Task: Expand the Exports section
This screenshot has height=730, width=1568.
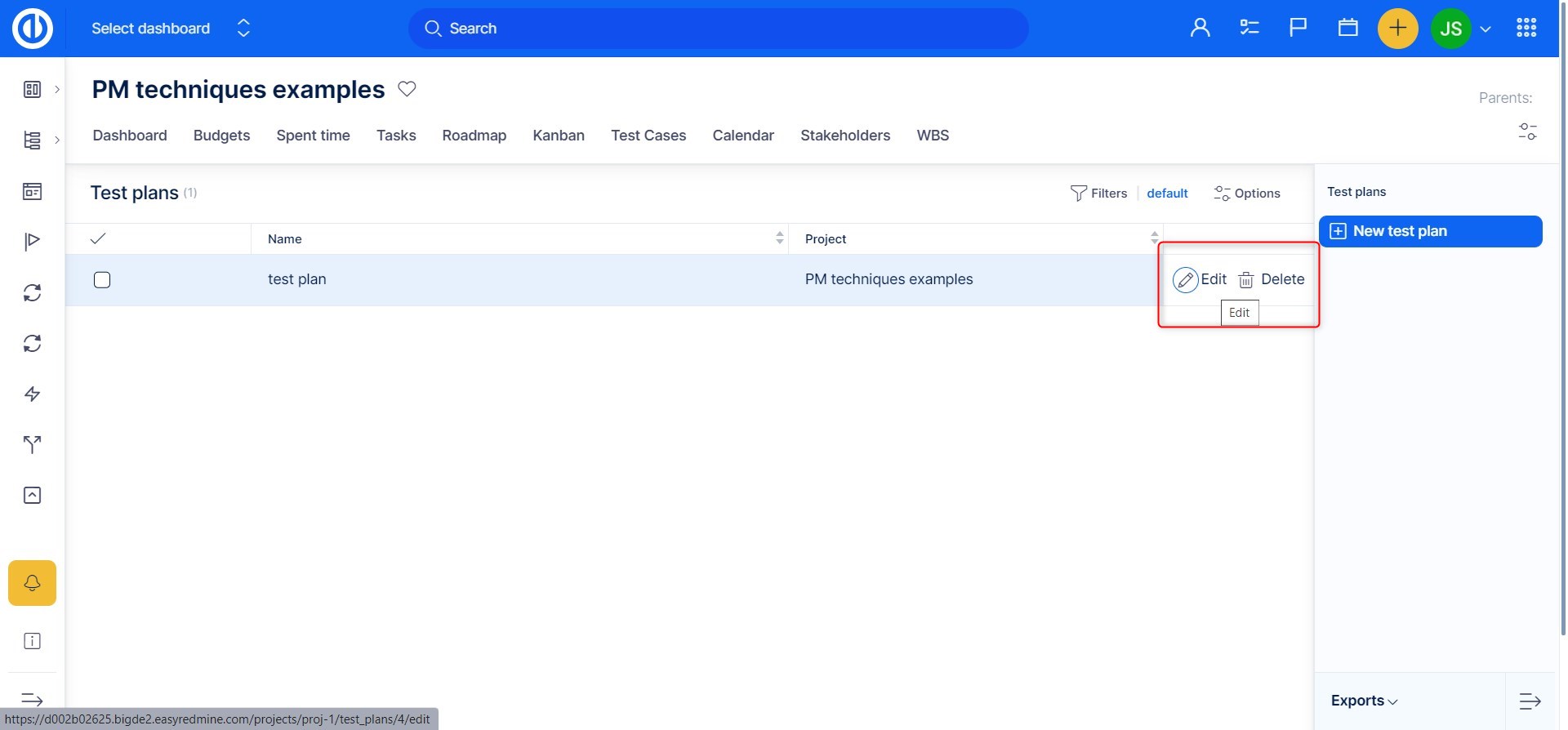Action: 1364,701
